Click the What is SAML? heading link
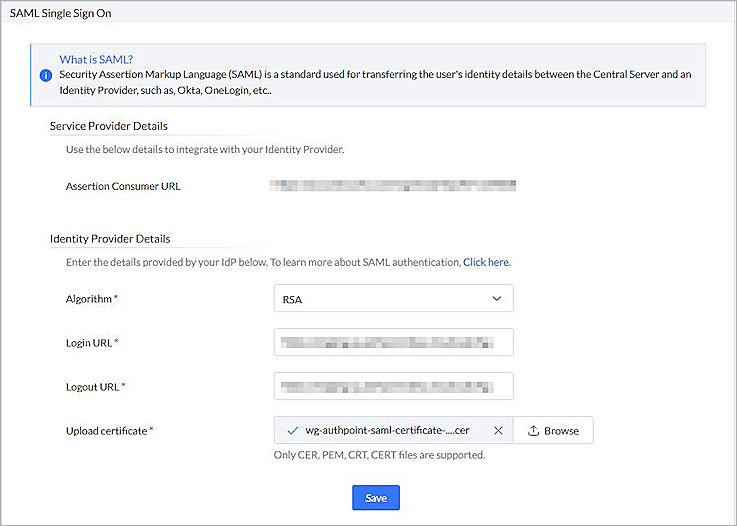The image size is (737, 526). coord(96,59)
